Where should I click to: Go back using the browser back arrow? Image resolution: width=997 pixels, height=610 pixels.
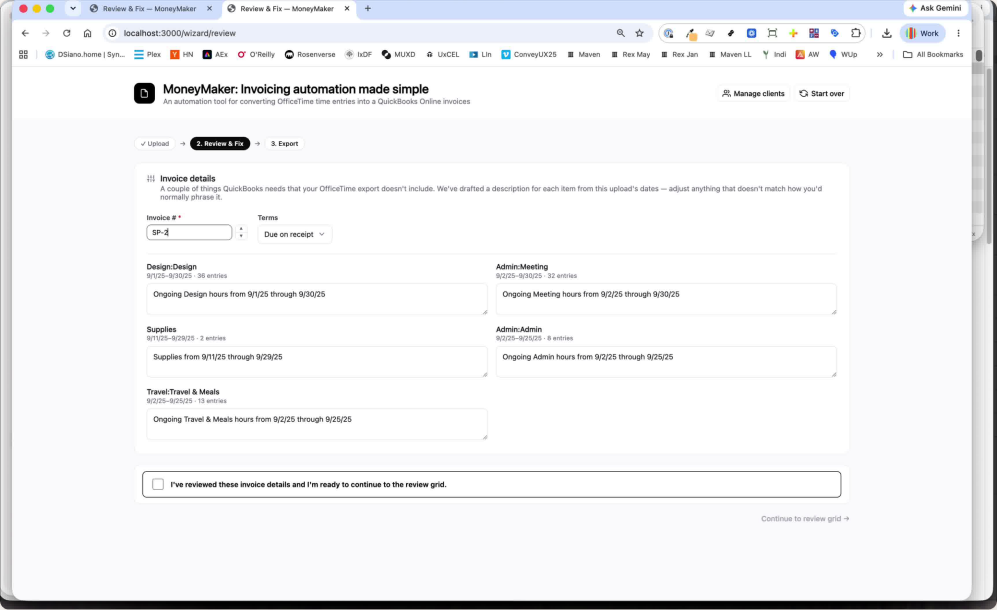click(x=25, y=33)
